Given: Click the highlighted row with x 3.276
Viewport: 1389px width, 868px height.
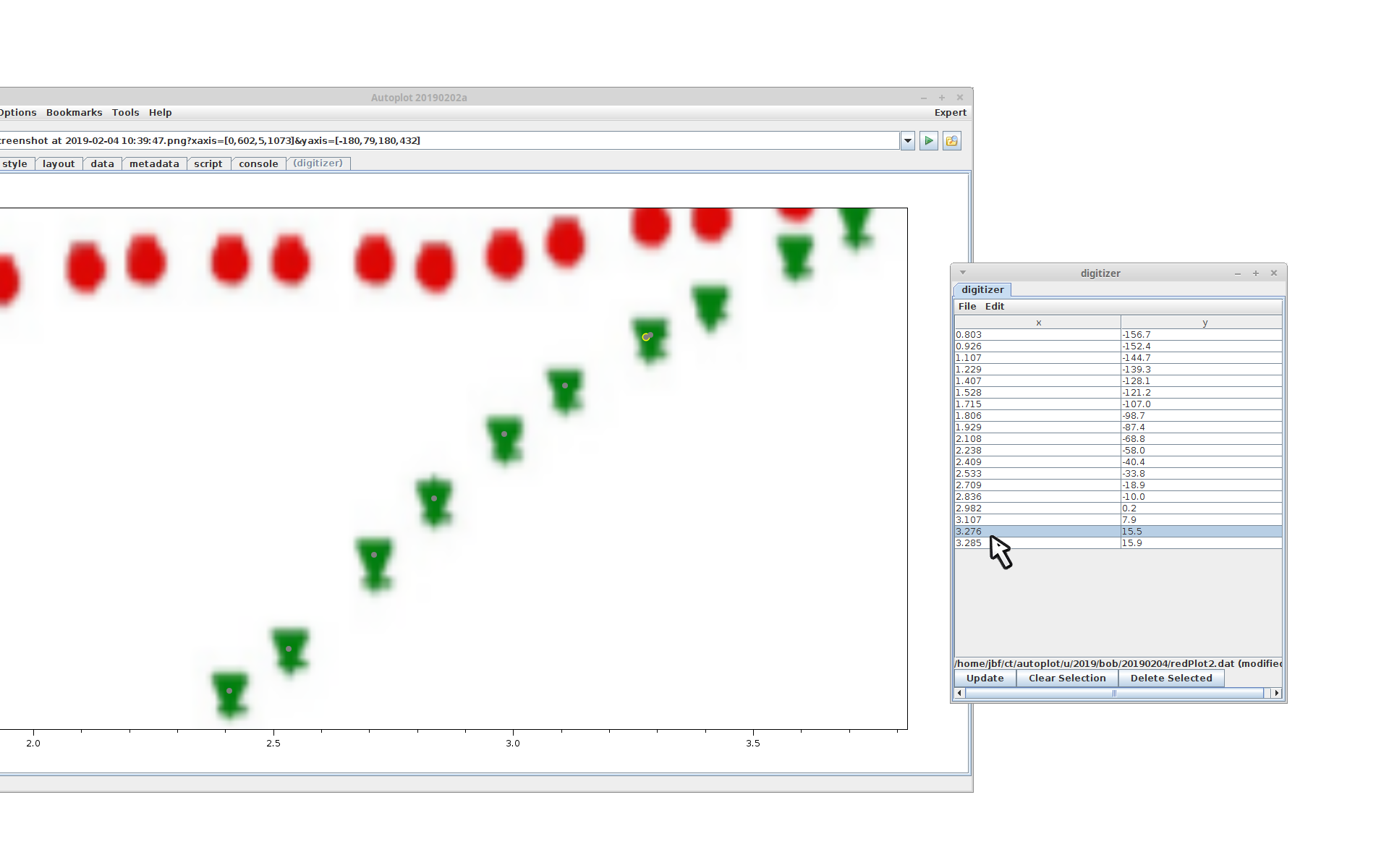Looking at the screenshot, I should 1118,532.
